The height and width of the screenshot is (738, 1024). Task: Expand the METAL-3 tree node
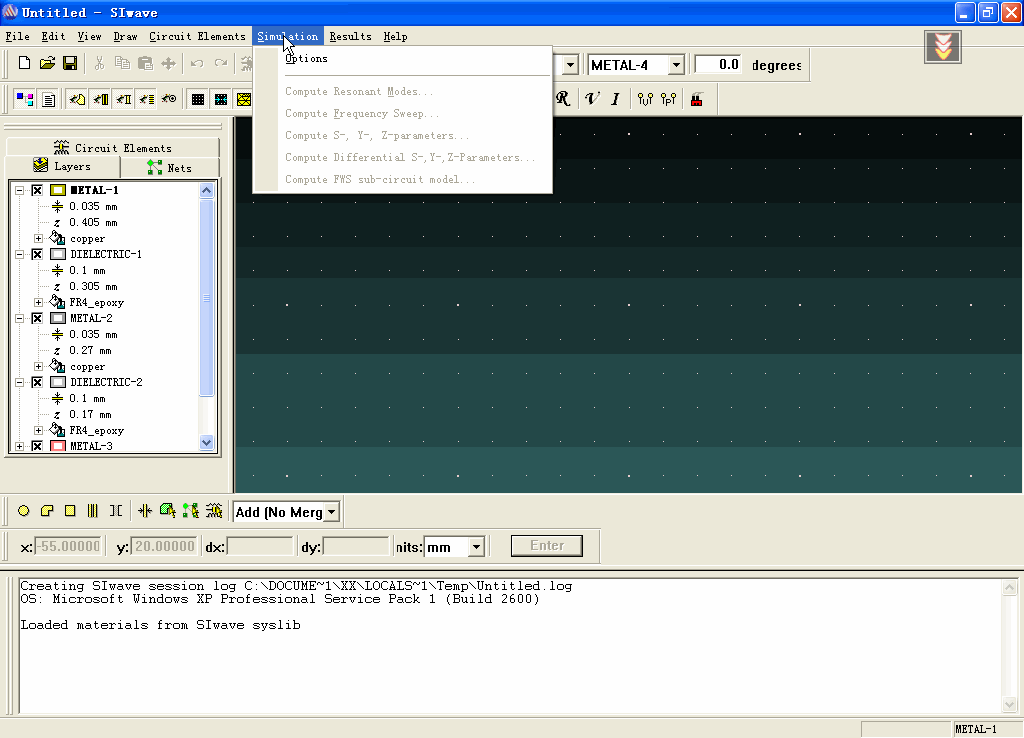tap(20, 446)
